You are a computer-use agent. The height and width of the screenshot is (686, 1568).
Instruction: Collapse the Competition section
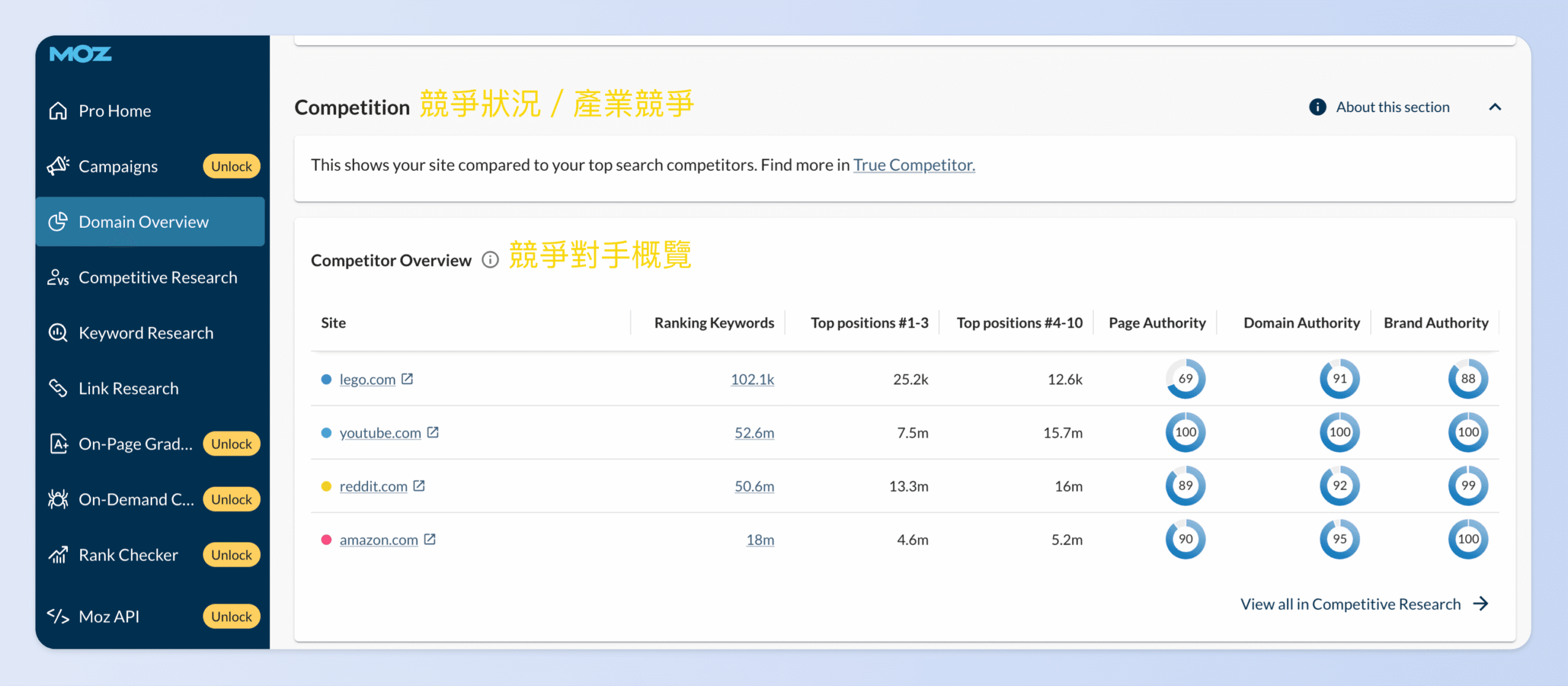[x=1496, y=107]
